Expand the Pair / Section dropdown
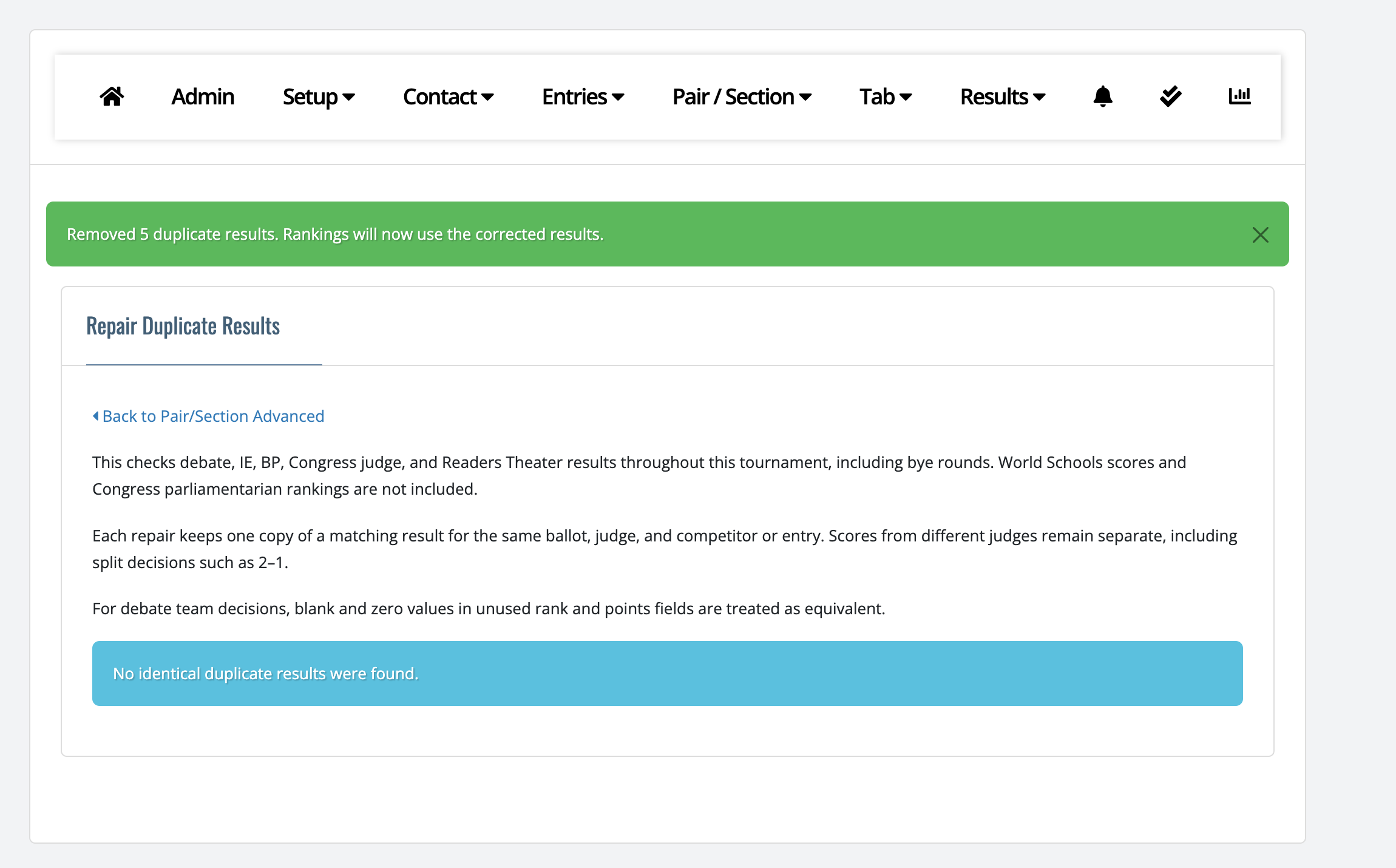The width and height of the screenshot is (1396, 868). [x=742, y=97]
